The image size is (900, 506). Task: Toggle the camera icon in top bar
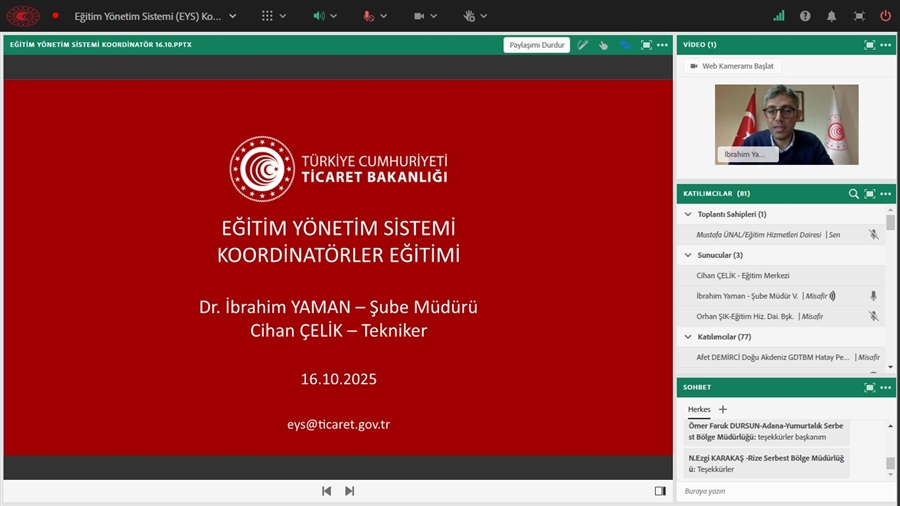[420, 16]
